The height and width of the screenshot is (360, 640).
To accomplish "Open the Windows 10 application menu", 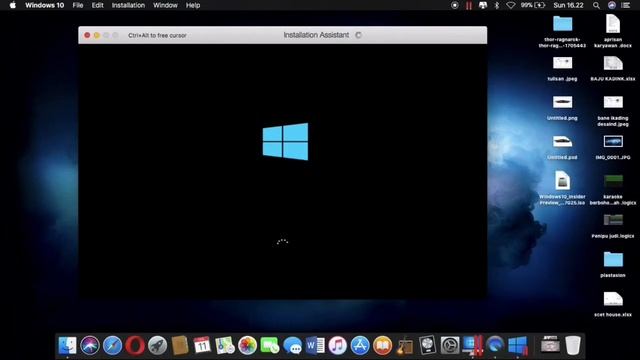I will (44, 5).
